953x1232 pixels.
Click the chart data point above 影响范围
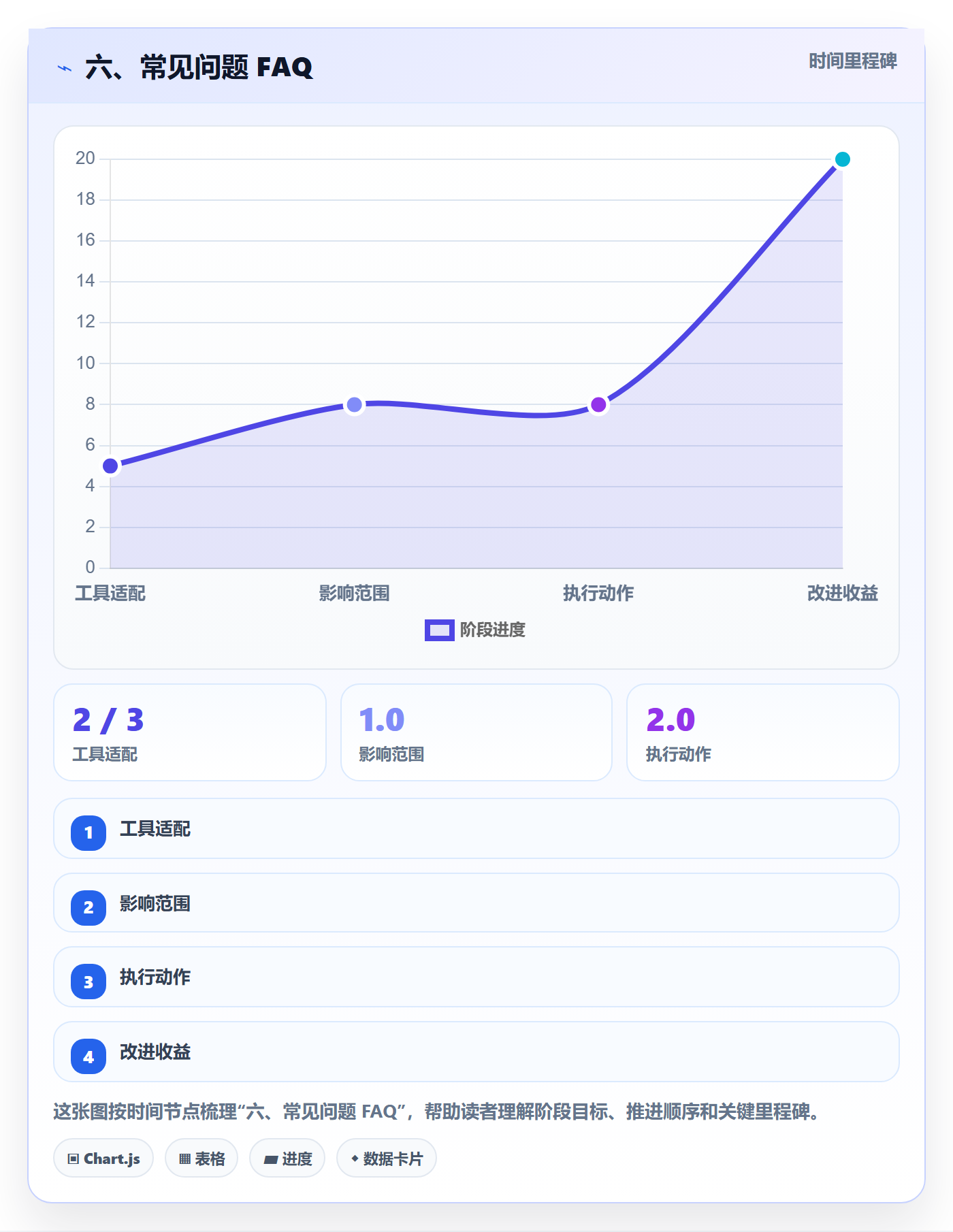click(355, 405)
